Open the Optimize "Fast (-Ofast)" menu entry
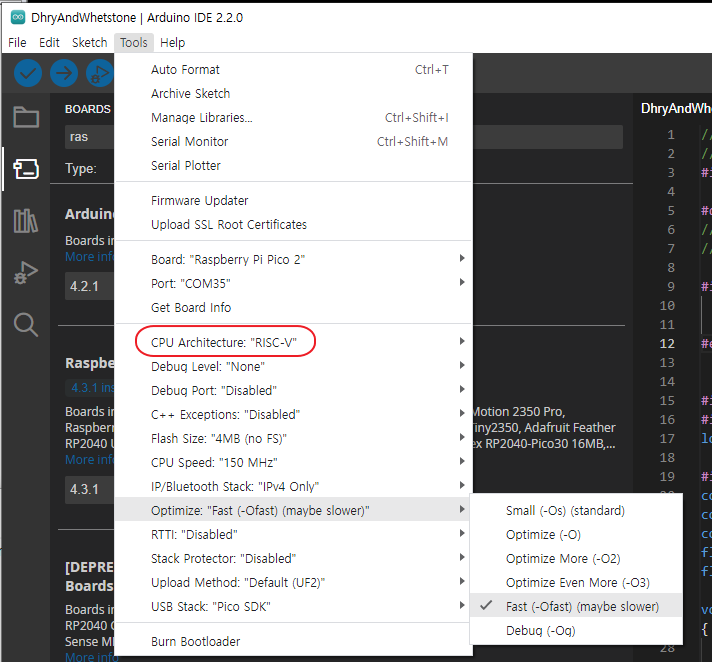Viewport: 712px width, 662px height. [293, 511]
